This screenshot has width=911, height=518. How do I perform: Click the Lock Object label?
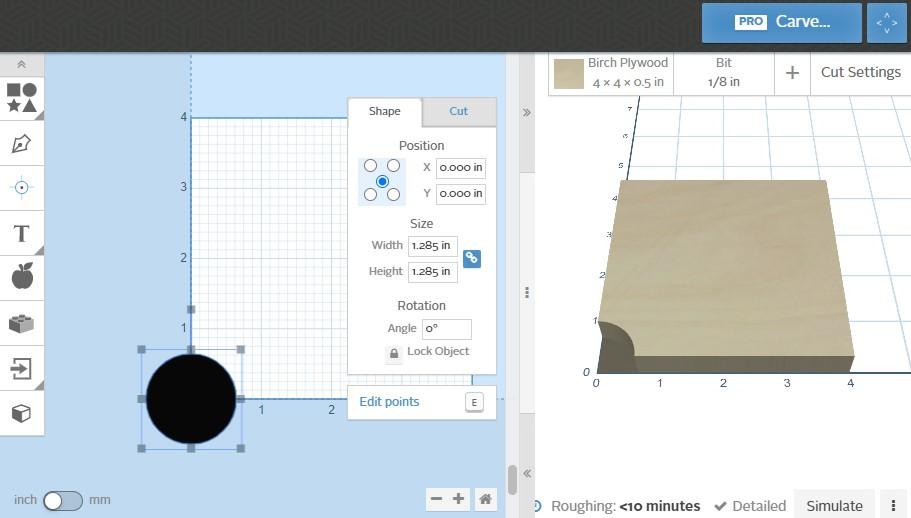pyautogui.click(x=438, y=351)
